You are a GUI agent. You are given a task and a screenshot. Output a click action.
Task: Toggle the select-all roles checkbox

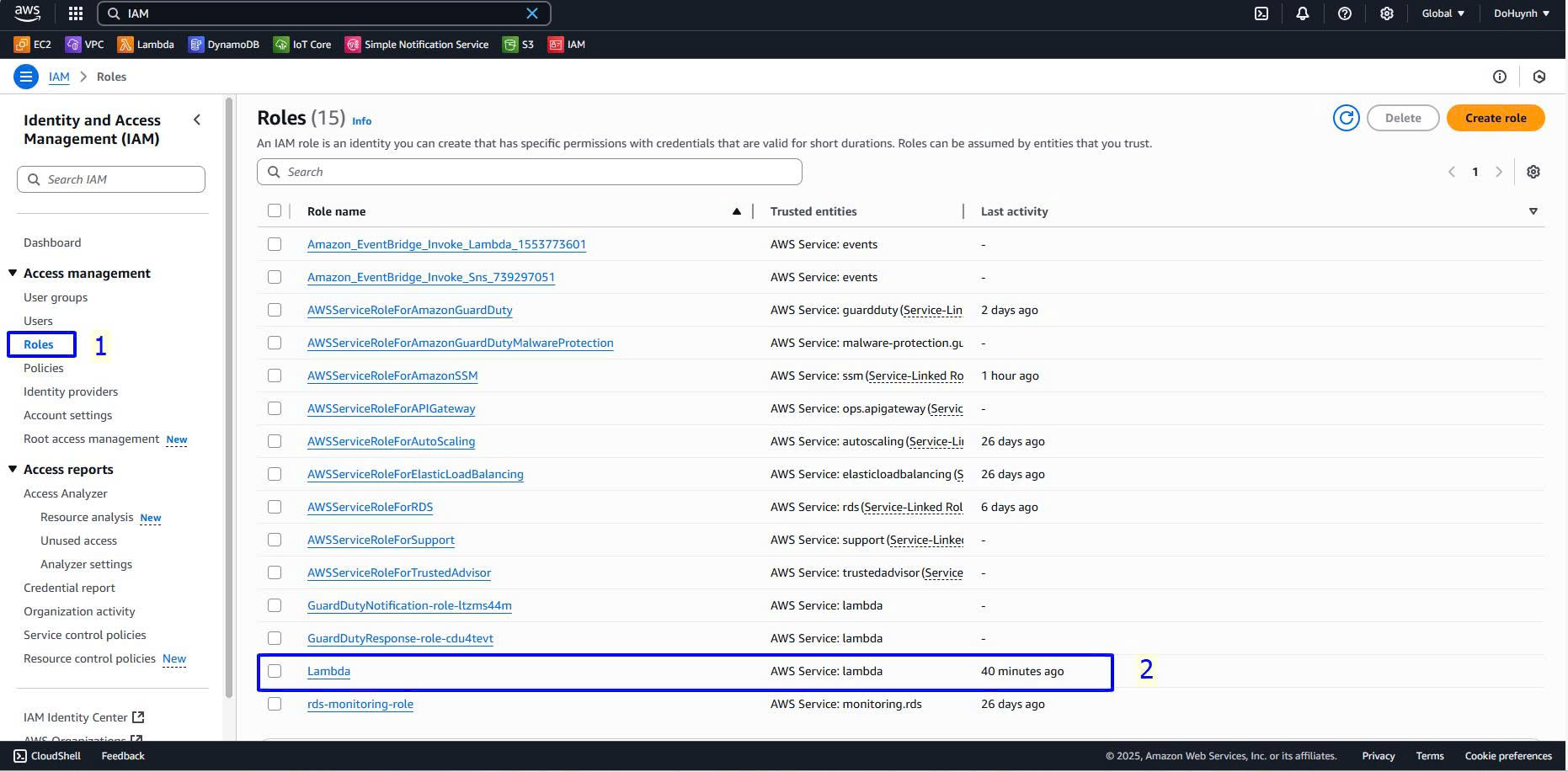point(275,211)
